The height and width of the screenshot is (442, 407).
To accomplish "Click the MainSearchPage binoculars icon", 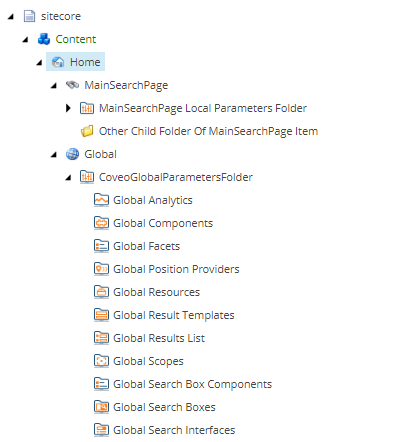I will click(x=72, y=85).
